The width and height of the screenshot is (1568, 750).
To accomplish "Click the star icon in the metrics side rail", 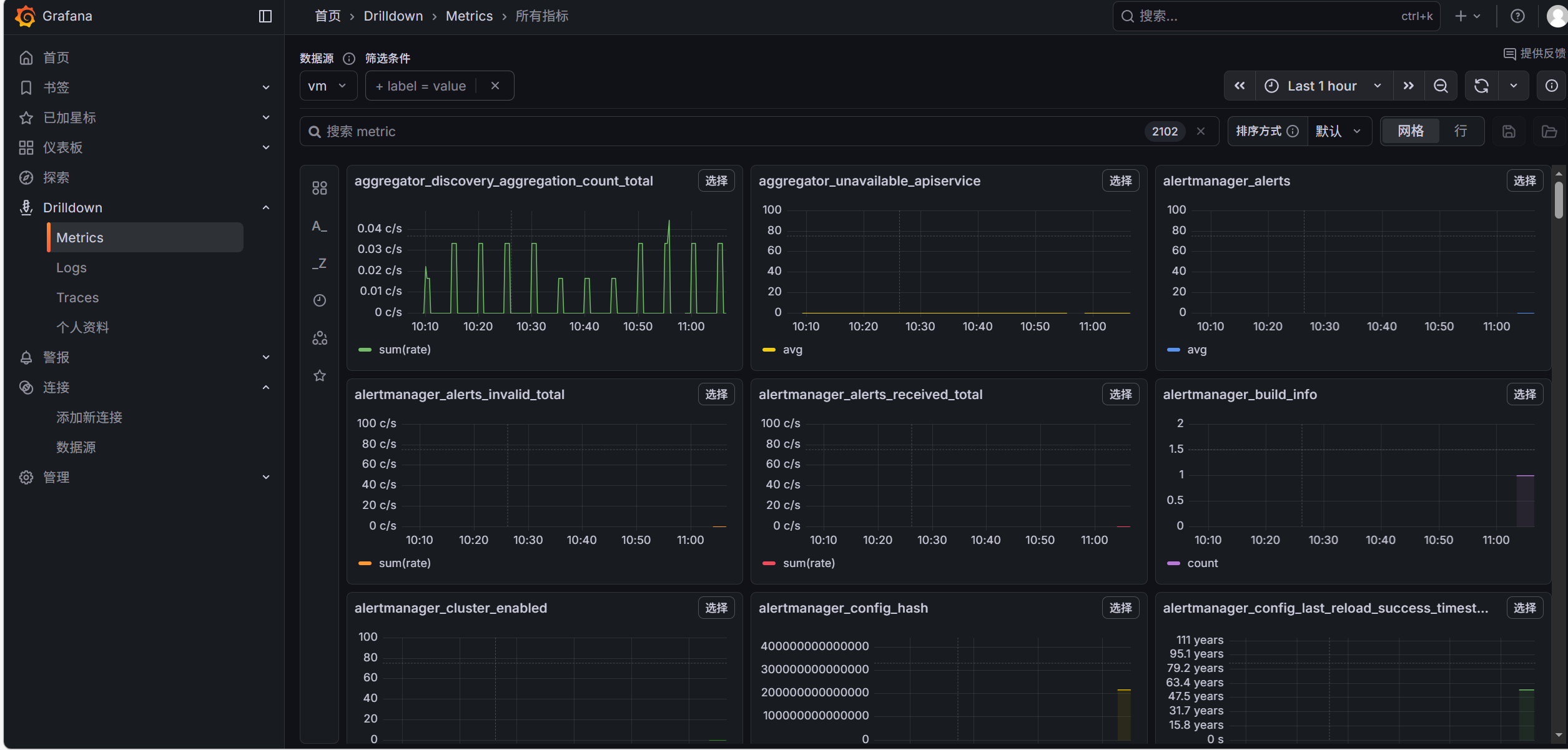I will 320,375.
